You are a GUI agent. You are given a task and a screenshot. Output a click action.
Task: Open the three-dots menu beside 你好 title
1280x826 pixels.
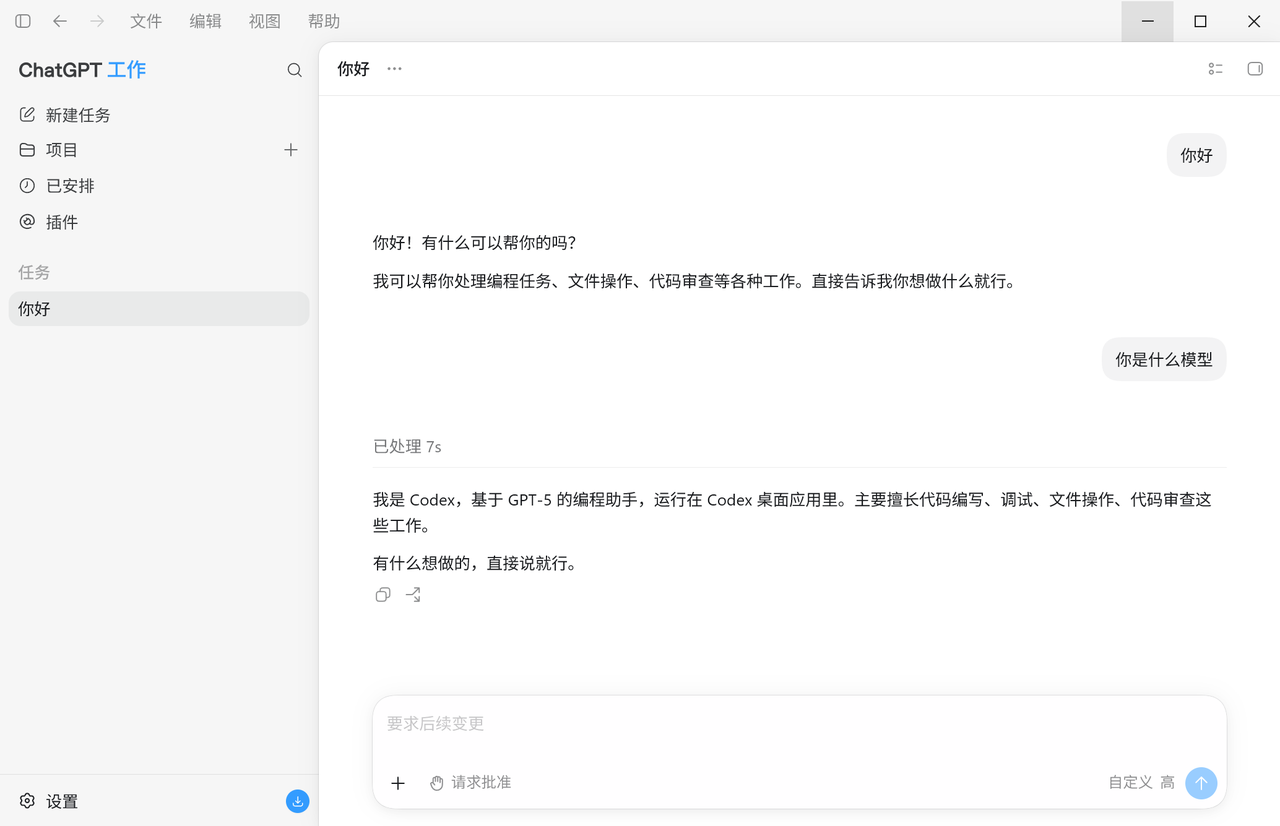394,69
